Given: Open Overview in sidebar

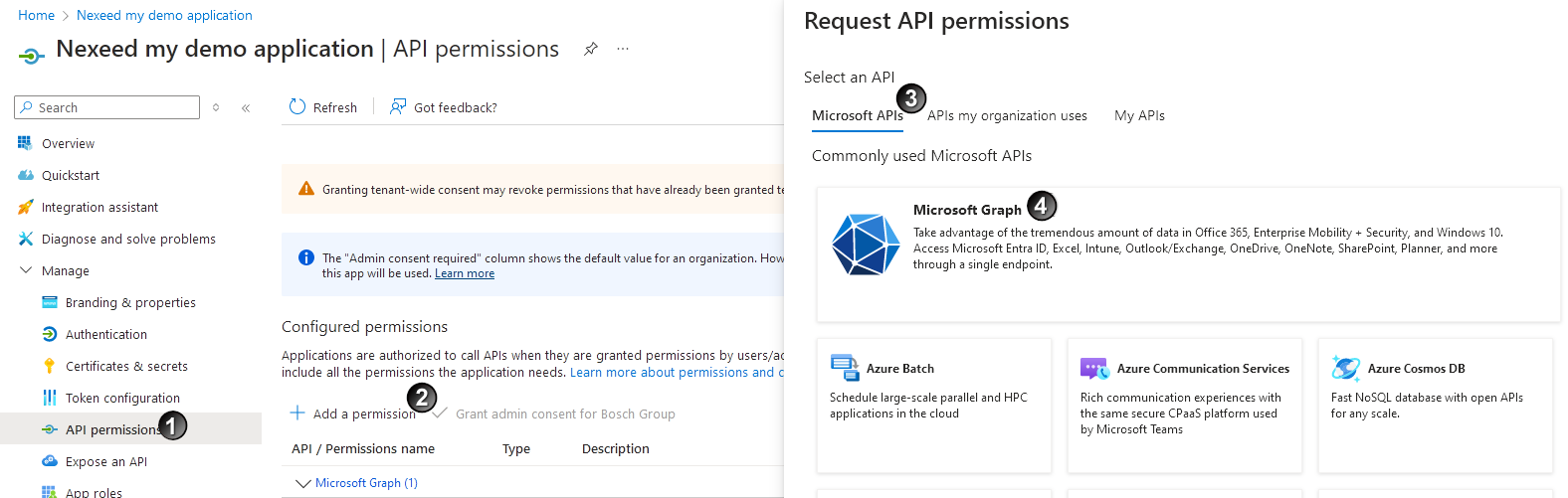Looking at the screenshot, I should (x=68, y=143).
